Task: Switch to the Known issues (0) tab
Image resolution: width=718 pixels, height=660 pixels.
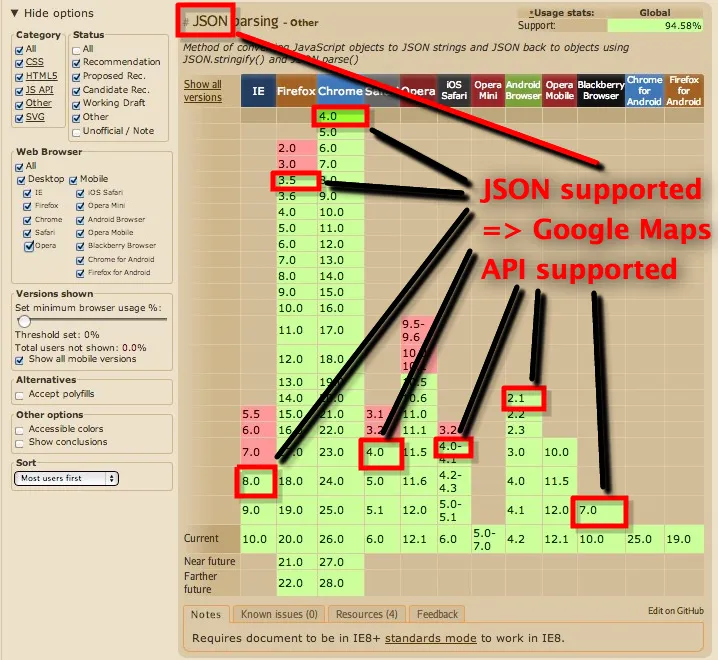Action: 279,614
